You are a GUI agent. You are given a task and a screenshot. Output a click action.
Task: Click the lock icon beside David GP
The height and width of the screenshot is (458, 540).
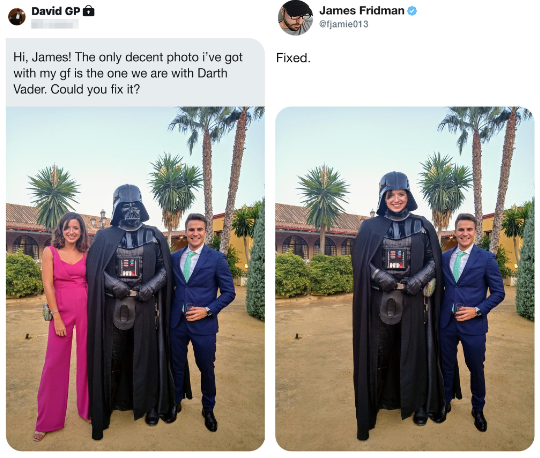pyautogui.click(x=89, y=11)
